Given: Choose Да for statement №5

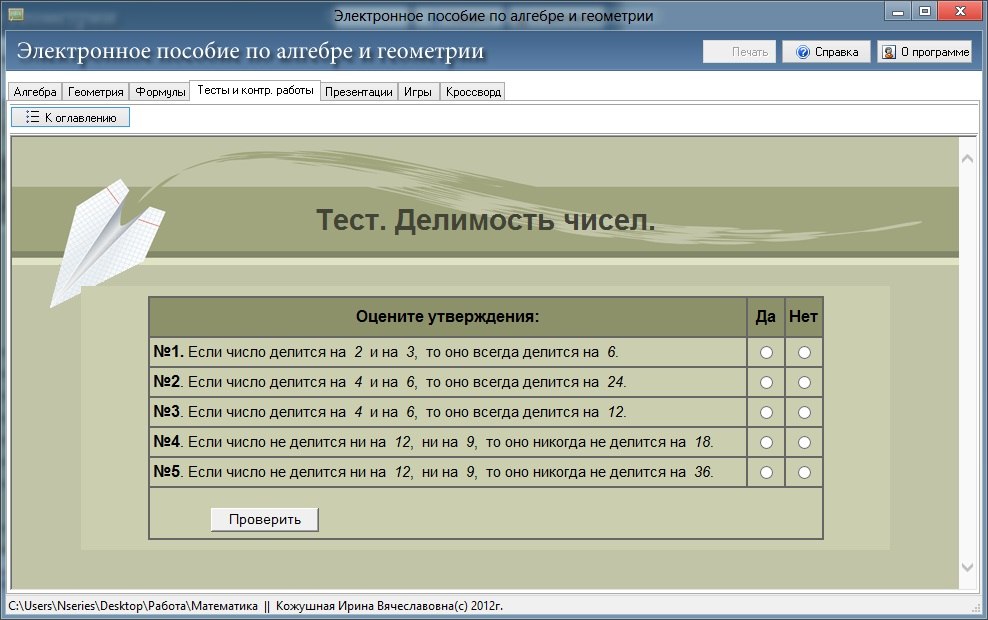Looking at the screenshot, I should [x=766, y=472].
